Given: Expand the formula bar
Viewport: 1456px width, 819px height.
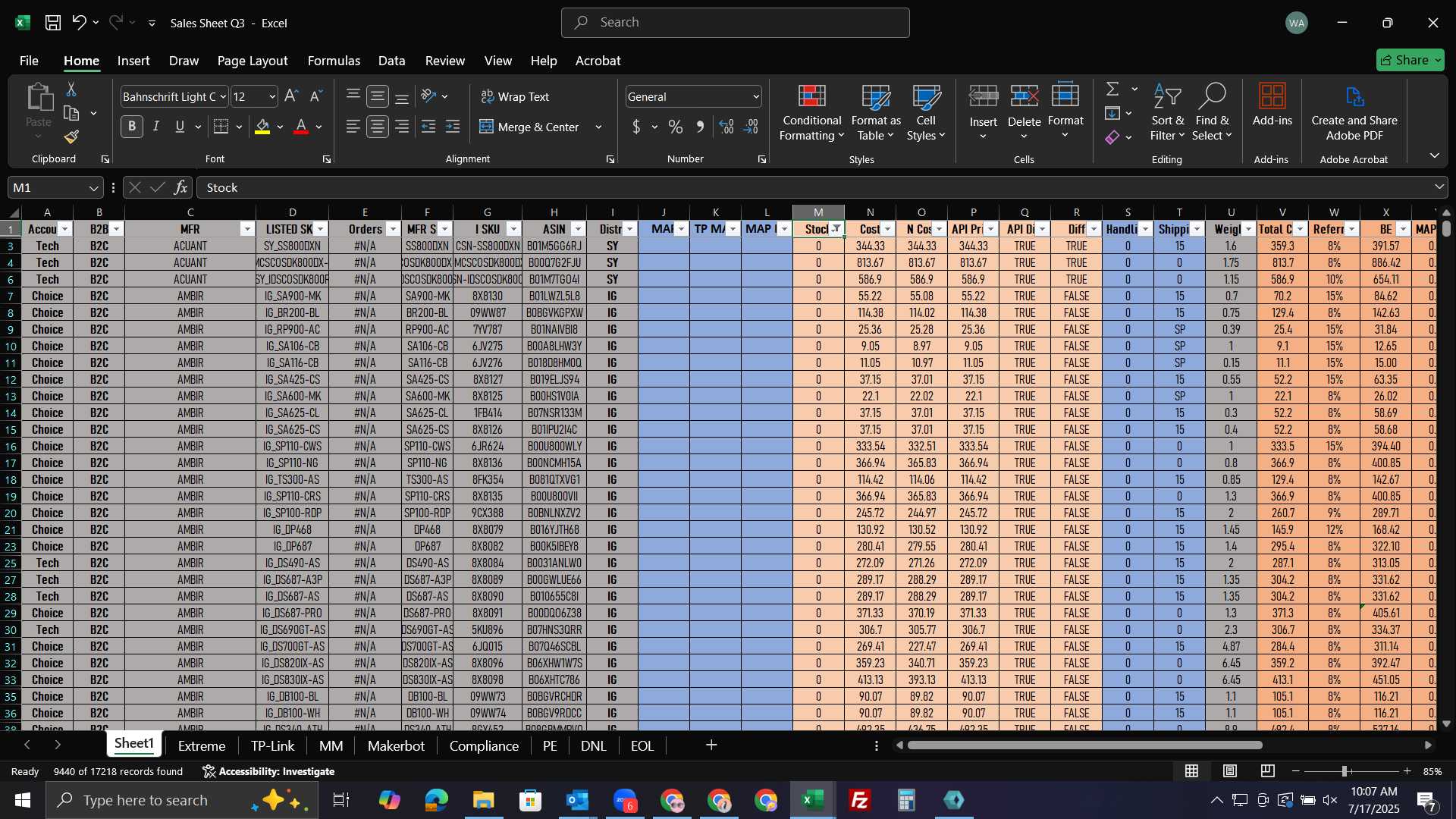Looking at the screenshot, I should 1439,187.
